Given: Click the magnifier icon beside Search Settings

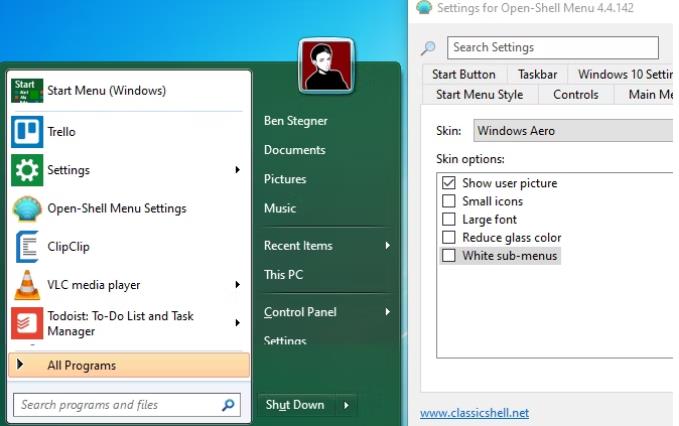Looking at the screenshot, I should 428,48.
